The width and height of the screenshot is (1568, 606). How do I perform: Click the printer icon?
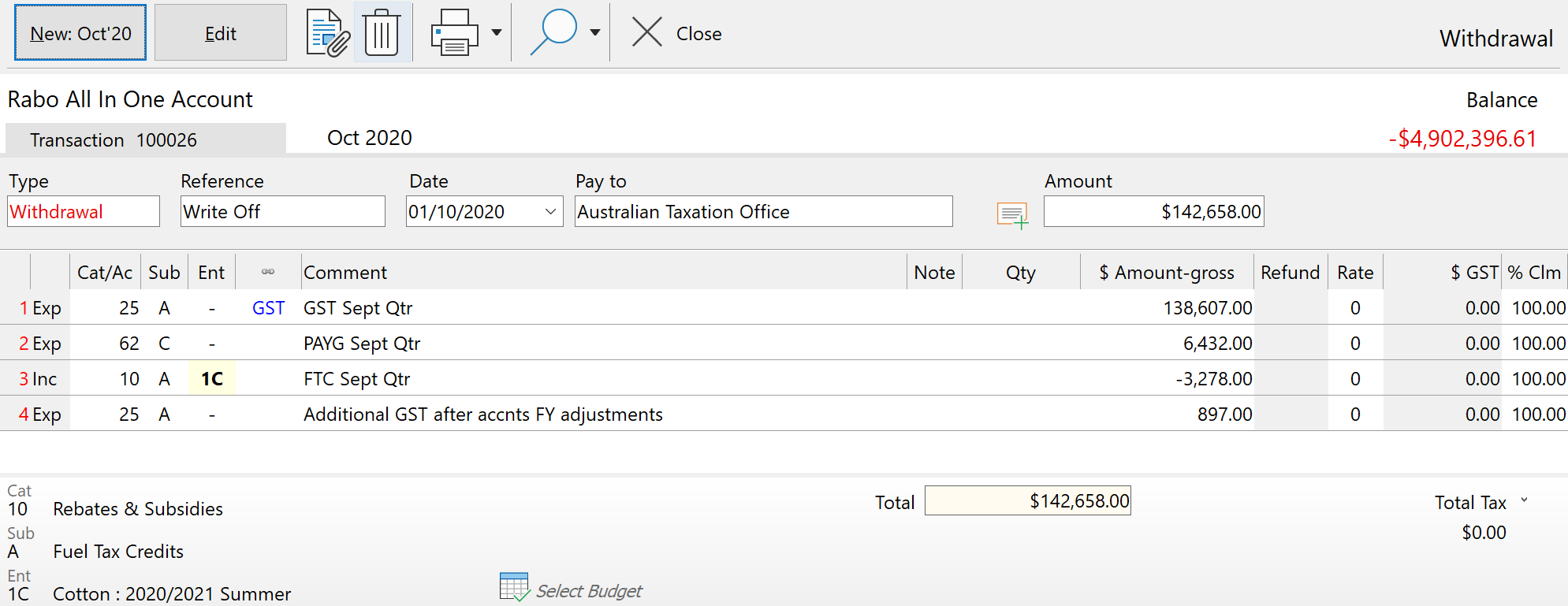tap(454, 33)
